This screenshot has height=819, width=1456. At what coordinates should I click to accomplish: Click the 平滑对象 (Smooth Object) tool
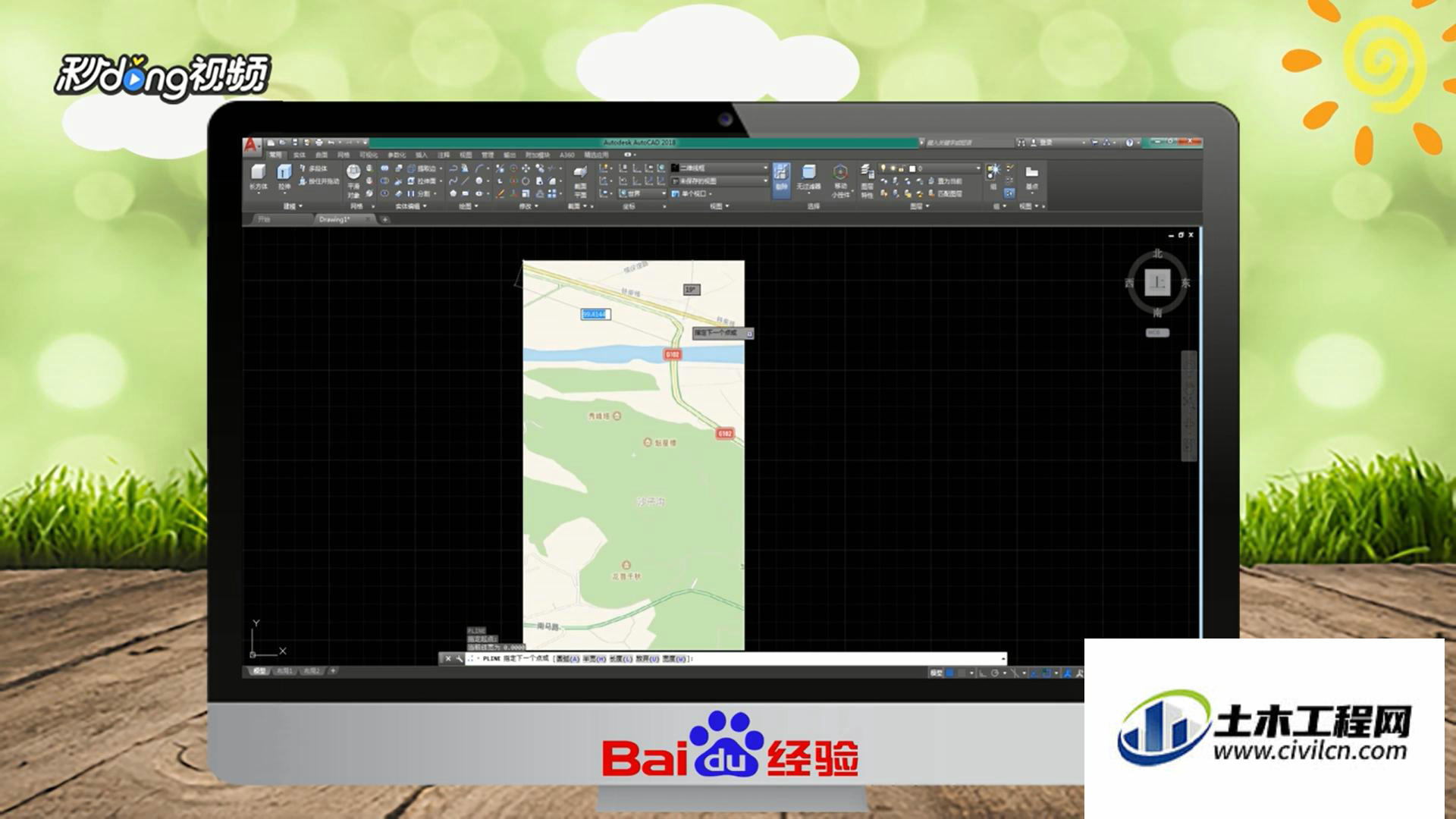point(353,180)
